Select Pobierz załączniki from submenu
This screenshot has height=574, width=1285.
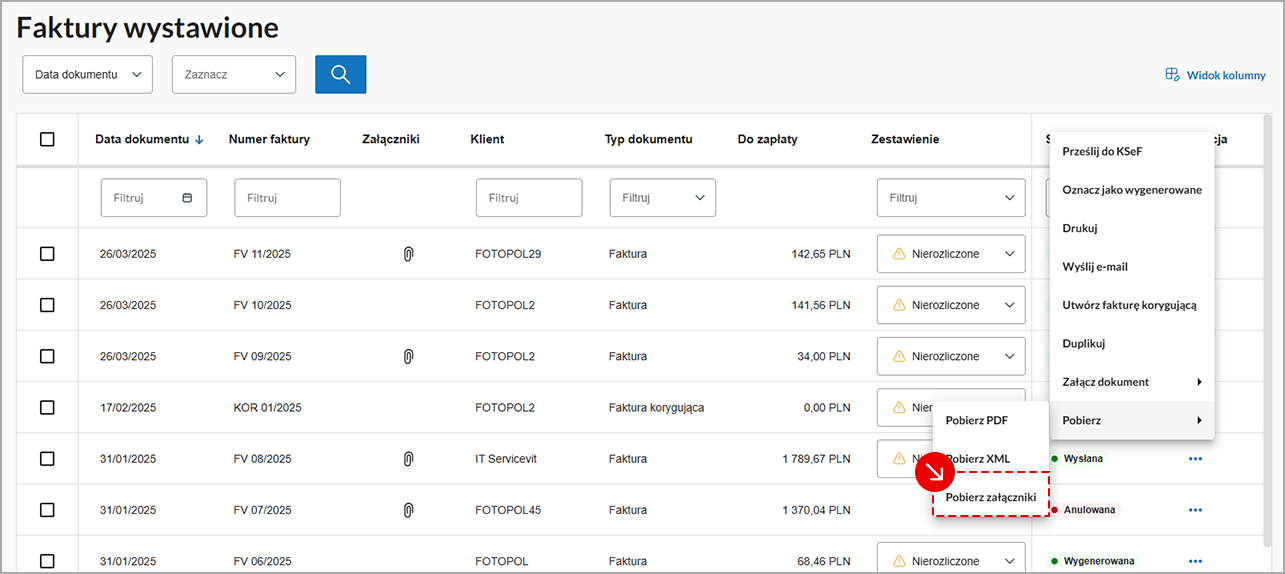click(x=991, y=496)
